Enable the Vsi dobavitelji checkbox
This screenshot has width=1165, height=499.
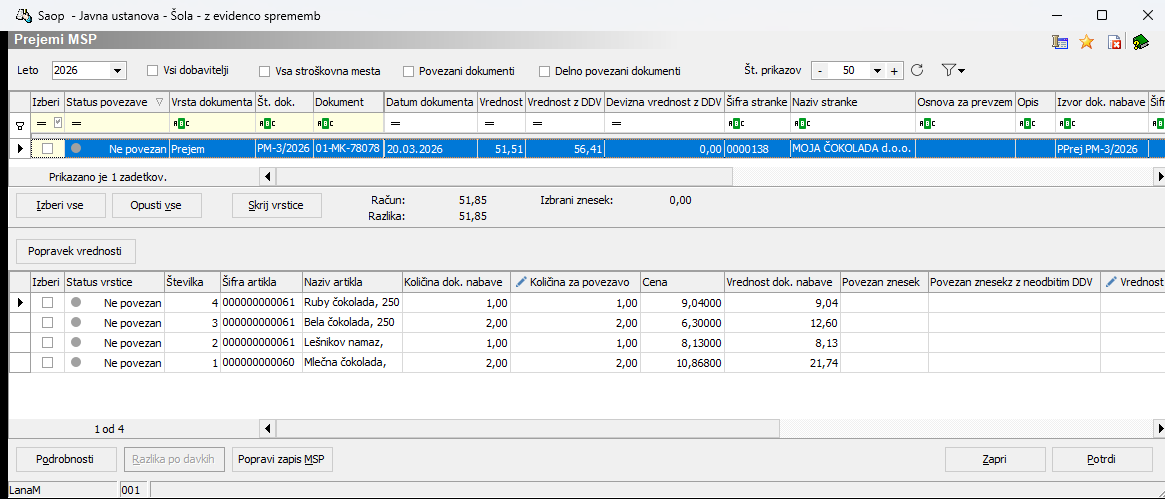pyautogui.click(x=153, y=70)
